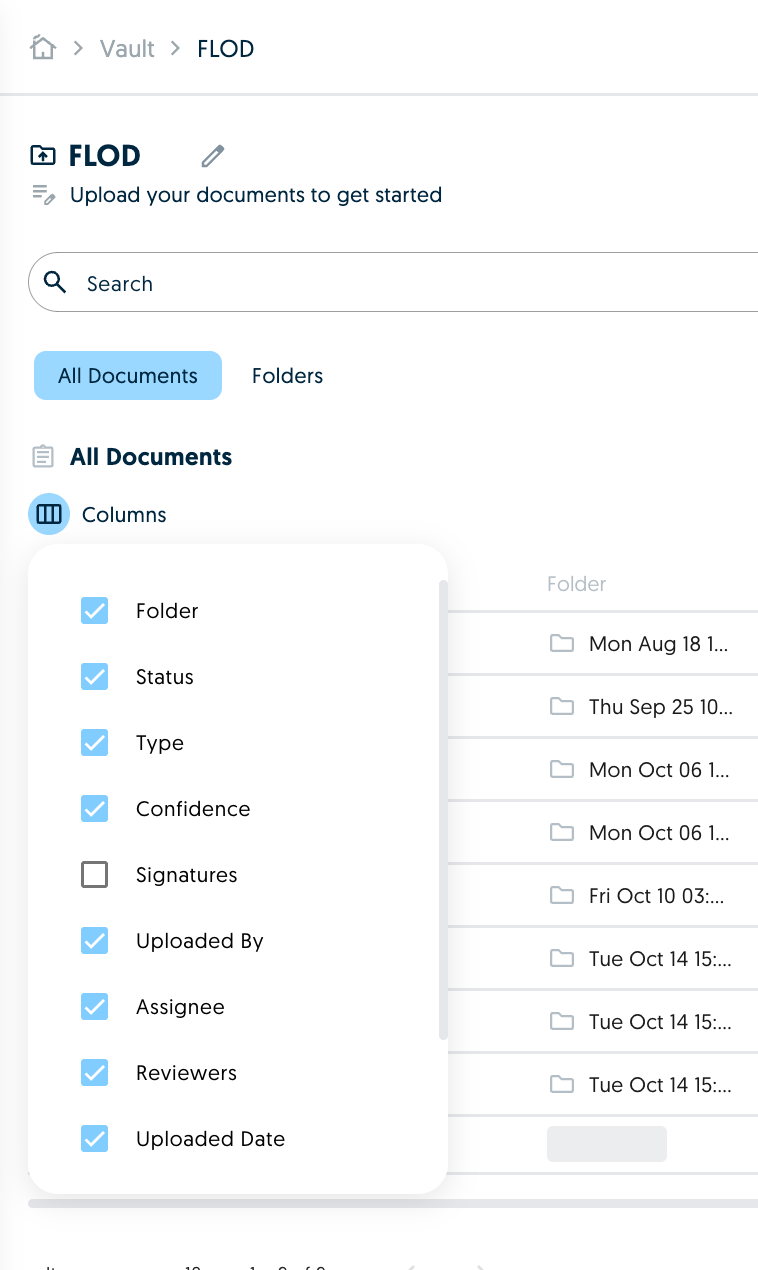Open the Fri Oct 10 folder entry
The image size is (758, 1270).
point(656,896)
